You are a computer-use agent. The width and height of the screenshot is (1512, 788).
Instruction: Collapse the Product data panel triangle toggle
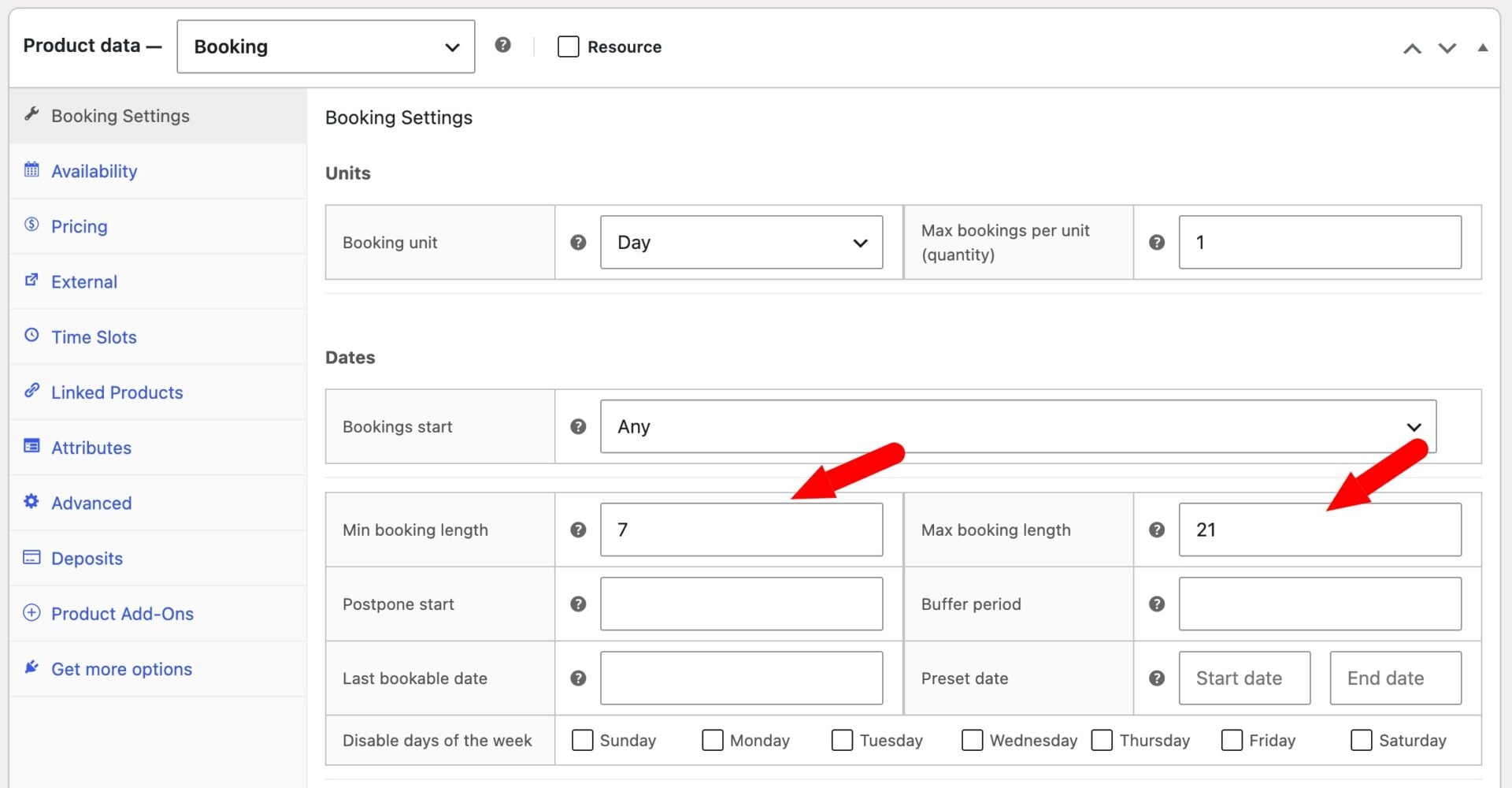(x=1483, y=48)
